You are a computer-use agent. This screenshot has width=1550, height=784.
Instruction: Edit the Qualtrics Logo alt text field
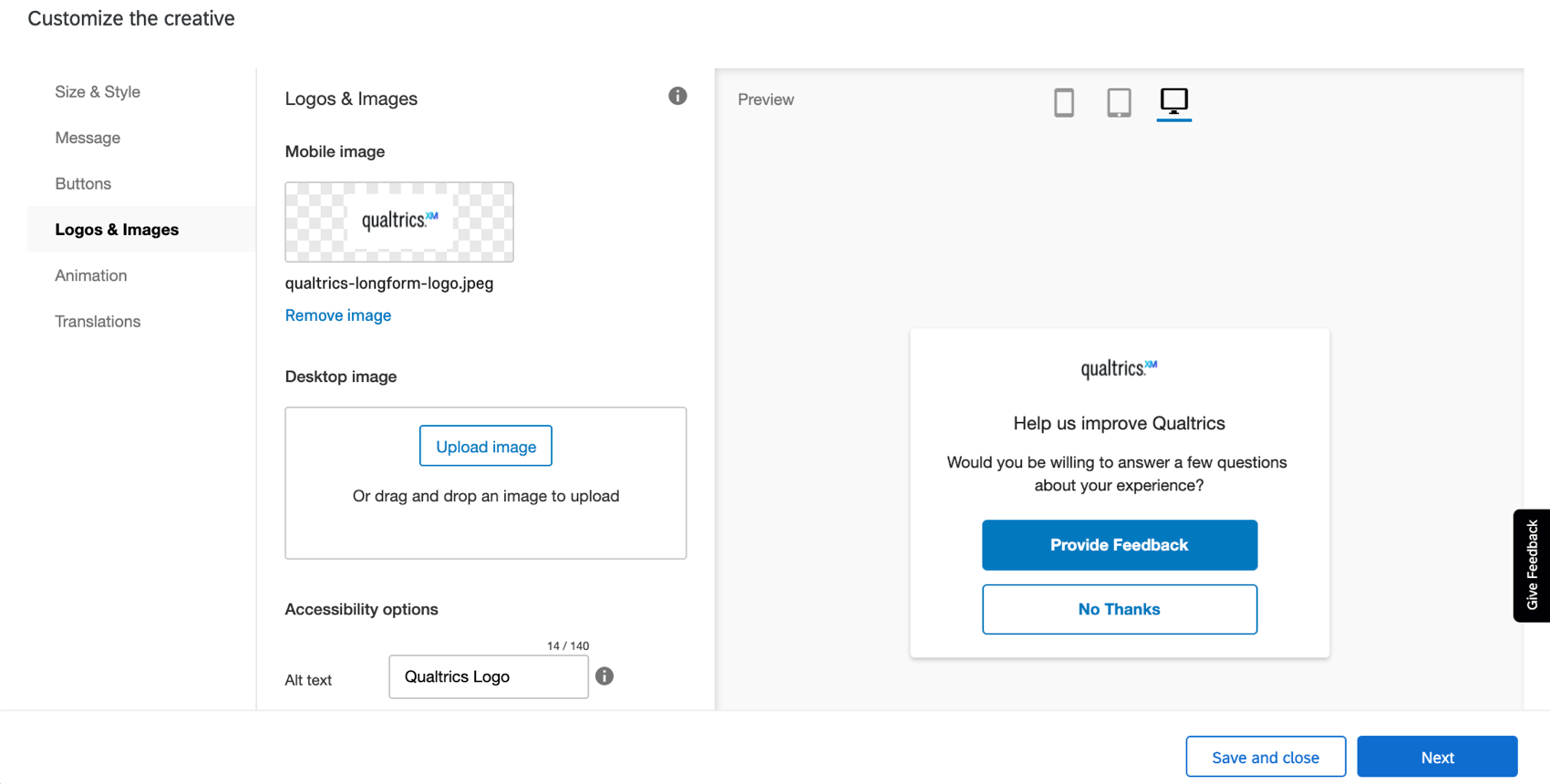click(x=488, y=676)
